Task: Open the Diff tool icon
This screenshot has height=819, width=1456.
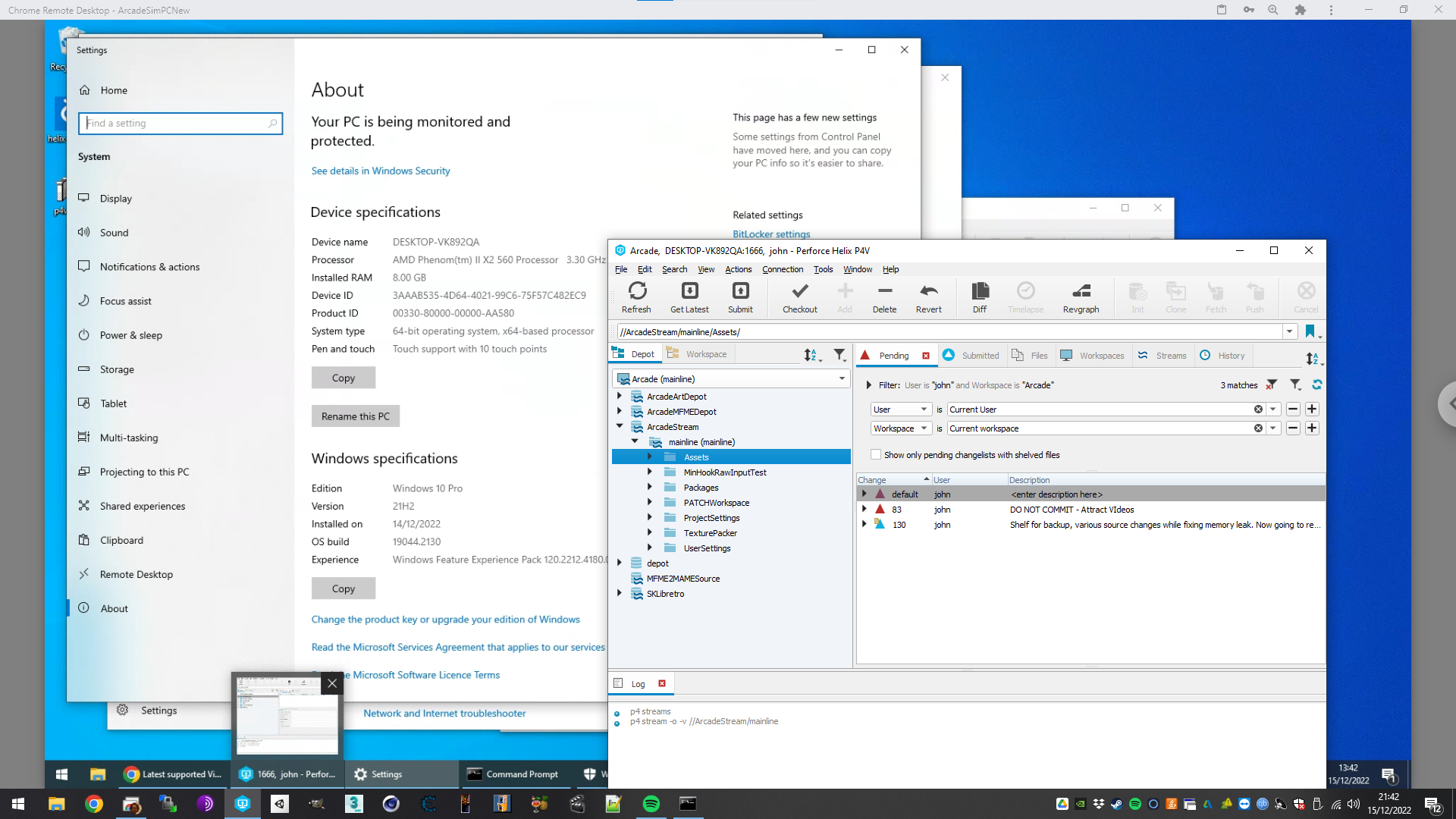Action: click(980, 291)
